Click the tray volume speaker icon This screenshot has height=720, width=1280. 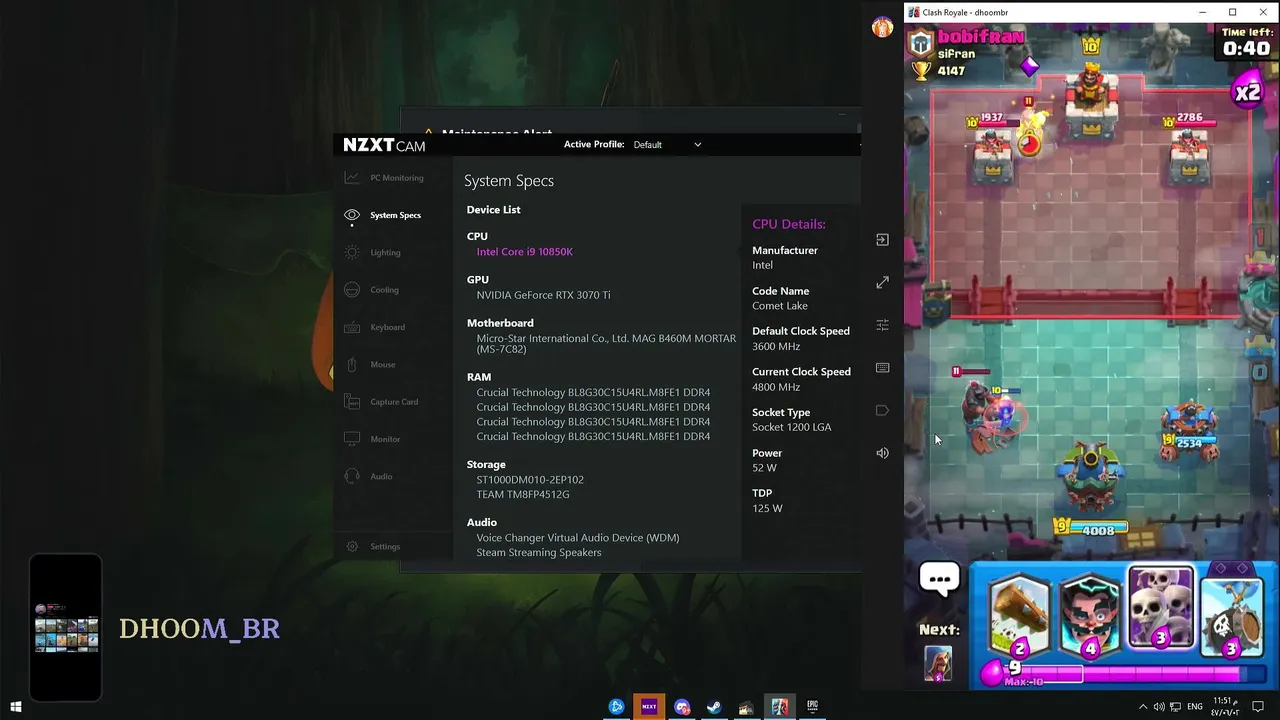pos(1159,707)
